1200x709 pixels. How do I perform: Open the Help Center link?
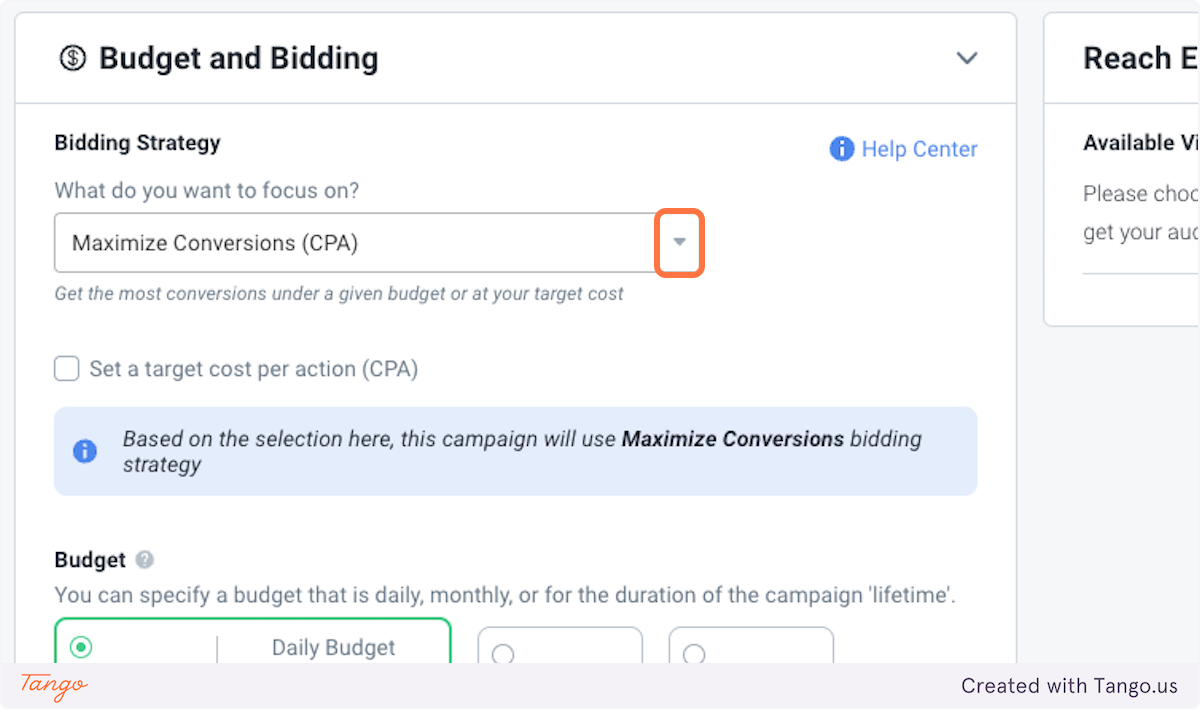pos(919,149)
